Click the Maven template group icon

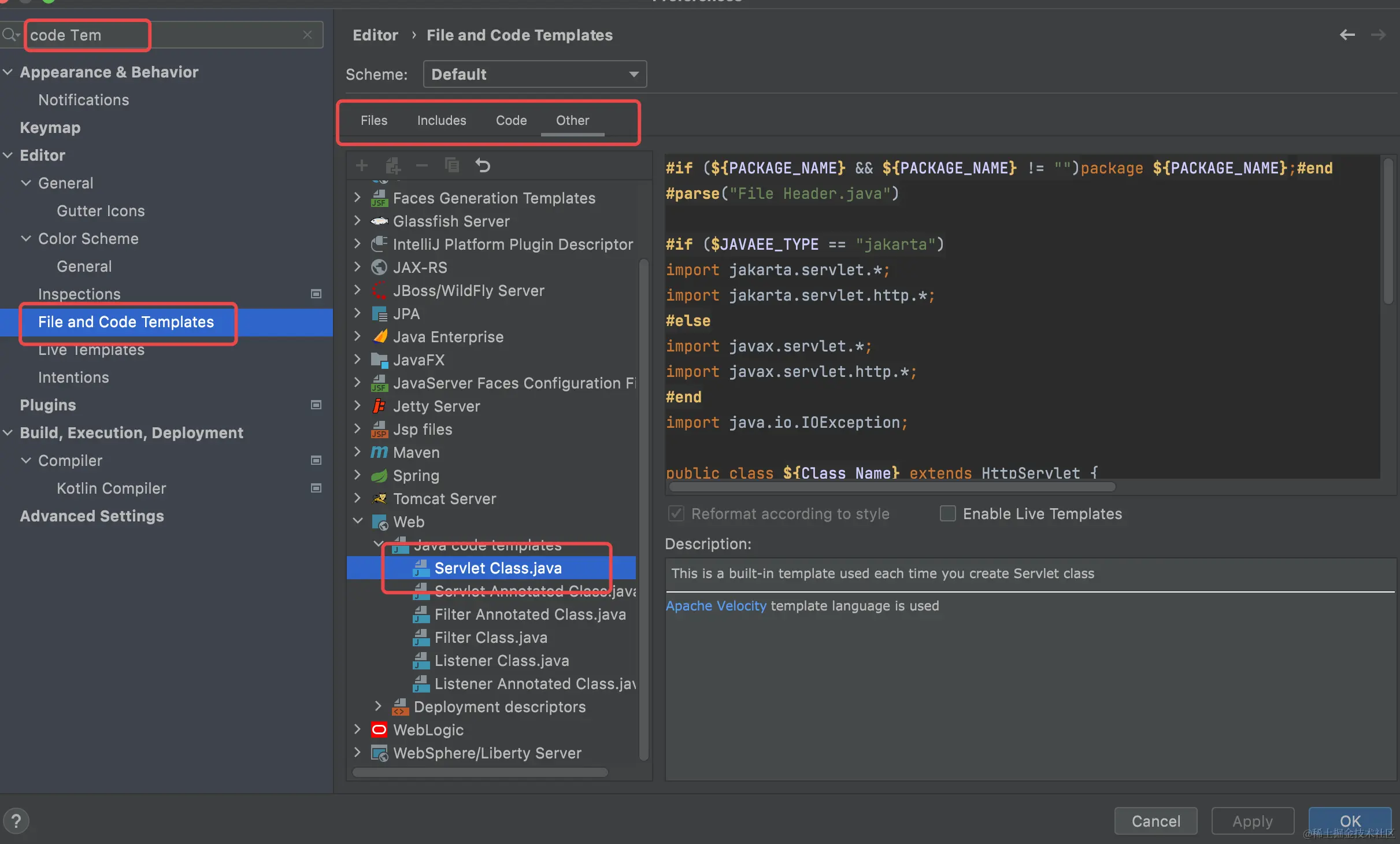(x=379, y=452)
